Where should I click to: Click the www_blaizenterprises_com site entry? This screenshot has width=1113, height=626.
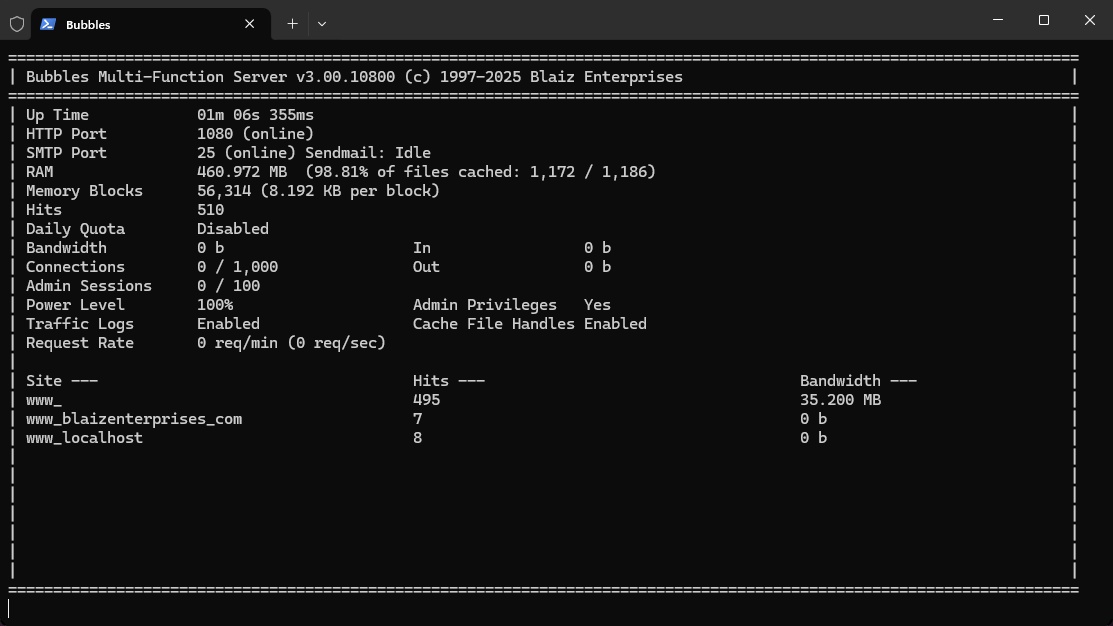[134, 419]
